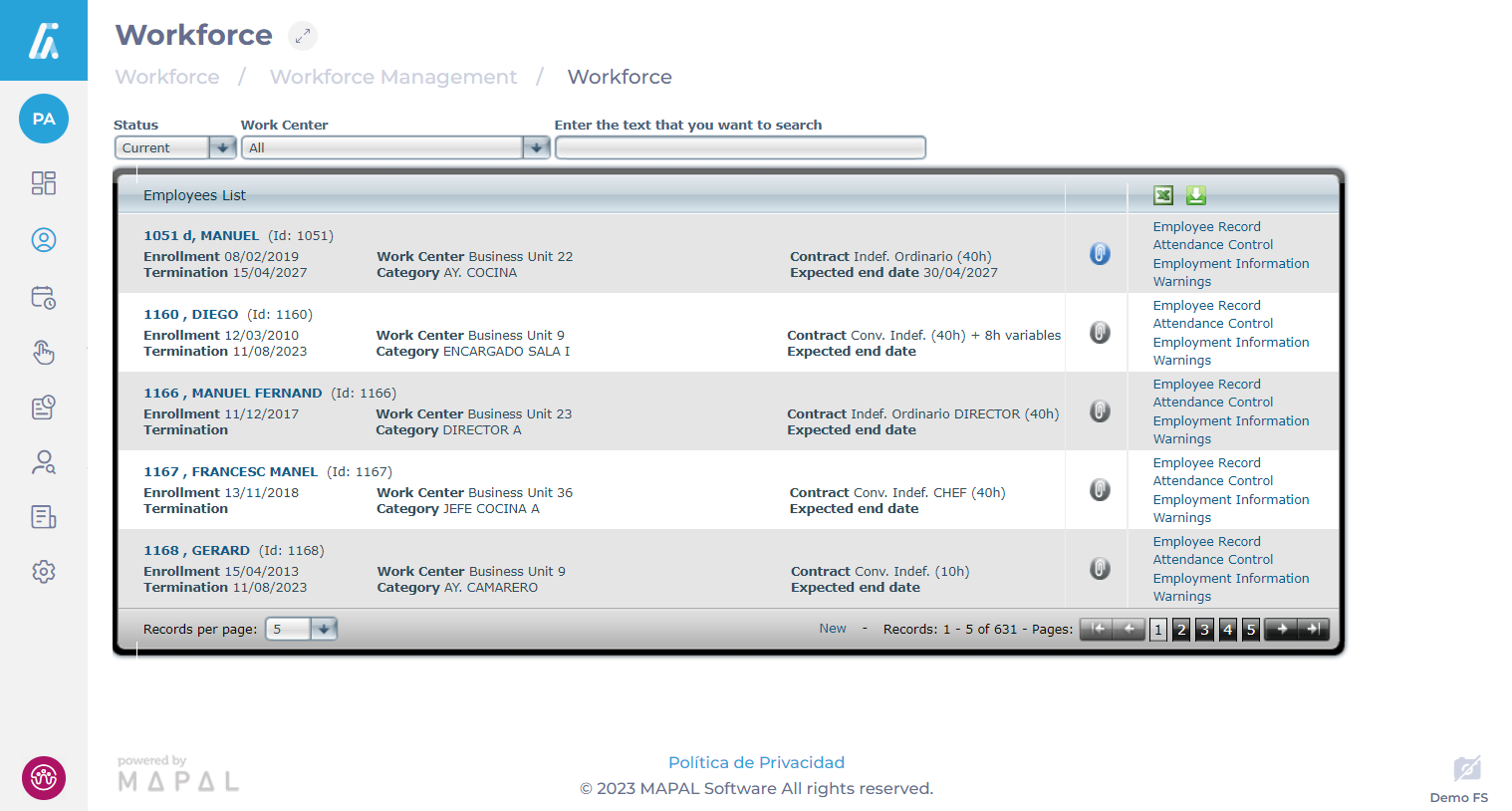The width and height of the screenshot is (1512, 811).
Task: Open Employment Information for 1166, MANUEL FERNAND
Action: [x=1231, y=421]
